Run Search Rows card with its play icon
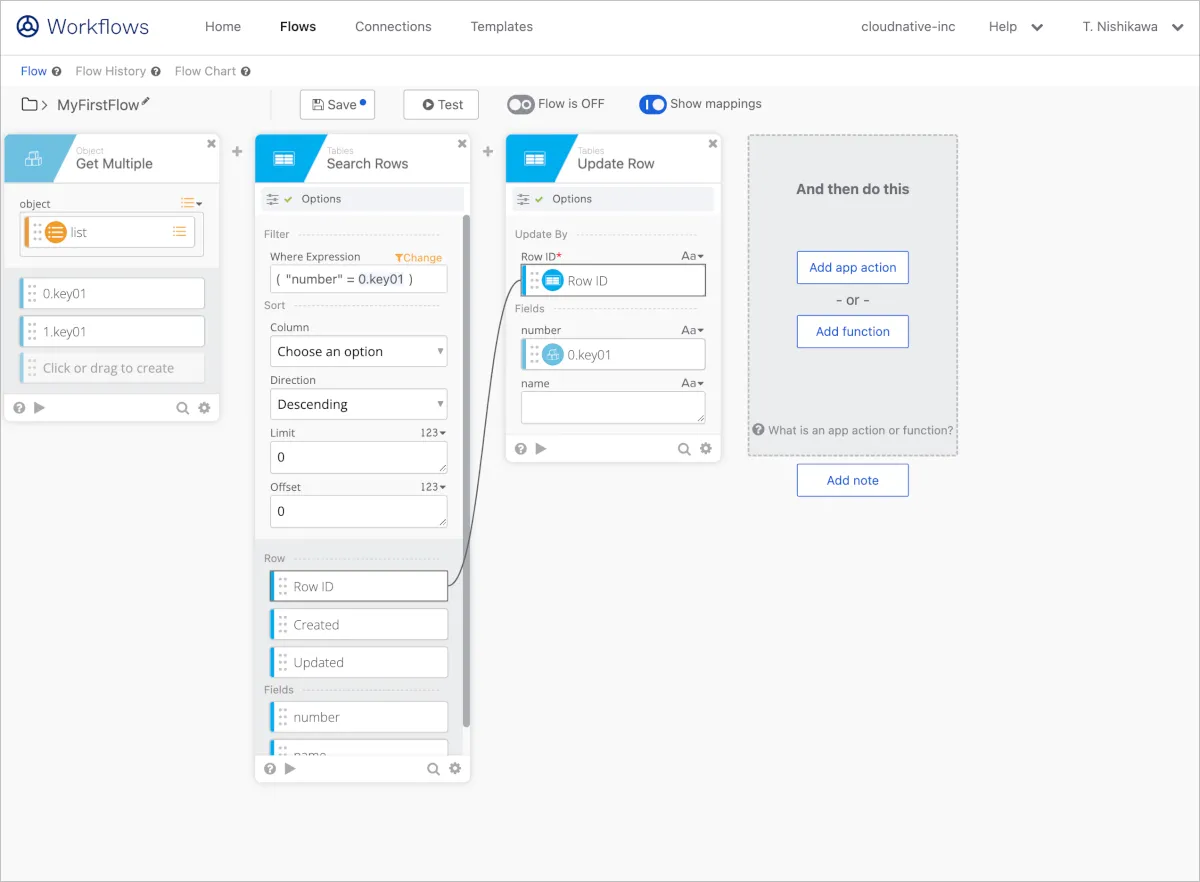1200x882 pixels. [x=291, y=768]
